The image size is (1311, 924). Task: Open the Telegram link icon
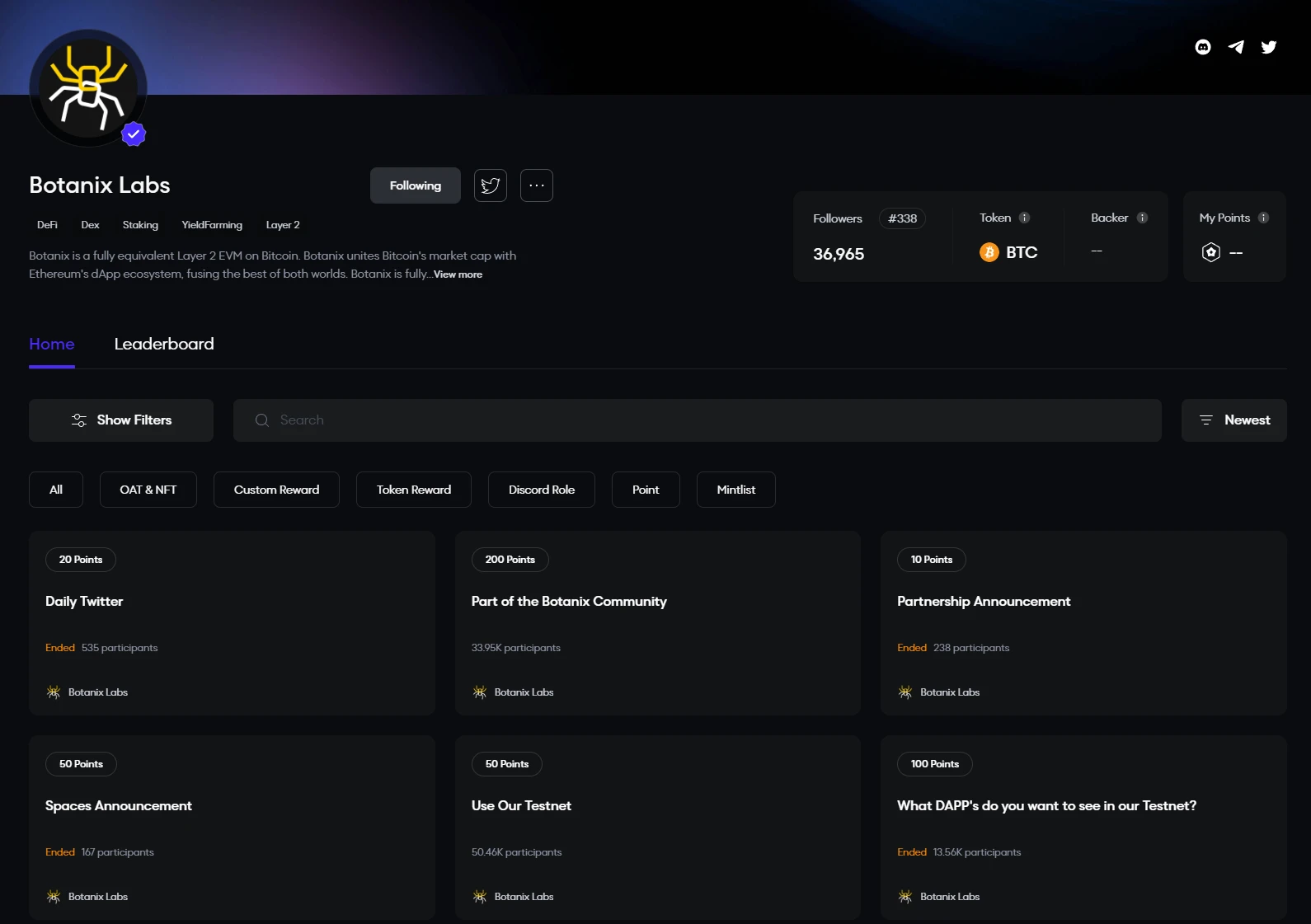1236,47
